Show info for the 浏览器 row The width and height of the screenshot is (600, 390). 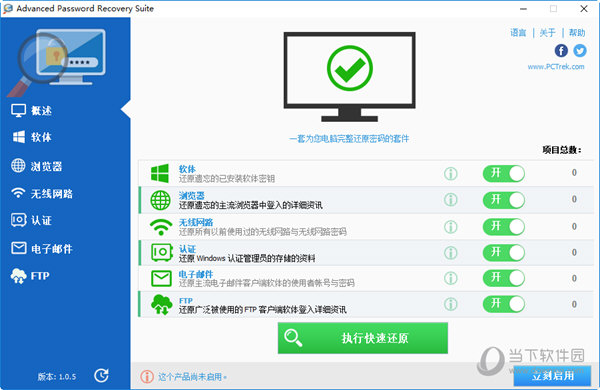tap(451, 199)
